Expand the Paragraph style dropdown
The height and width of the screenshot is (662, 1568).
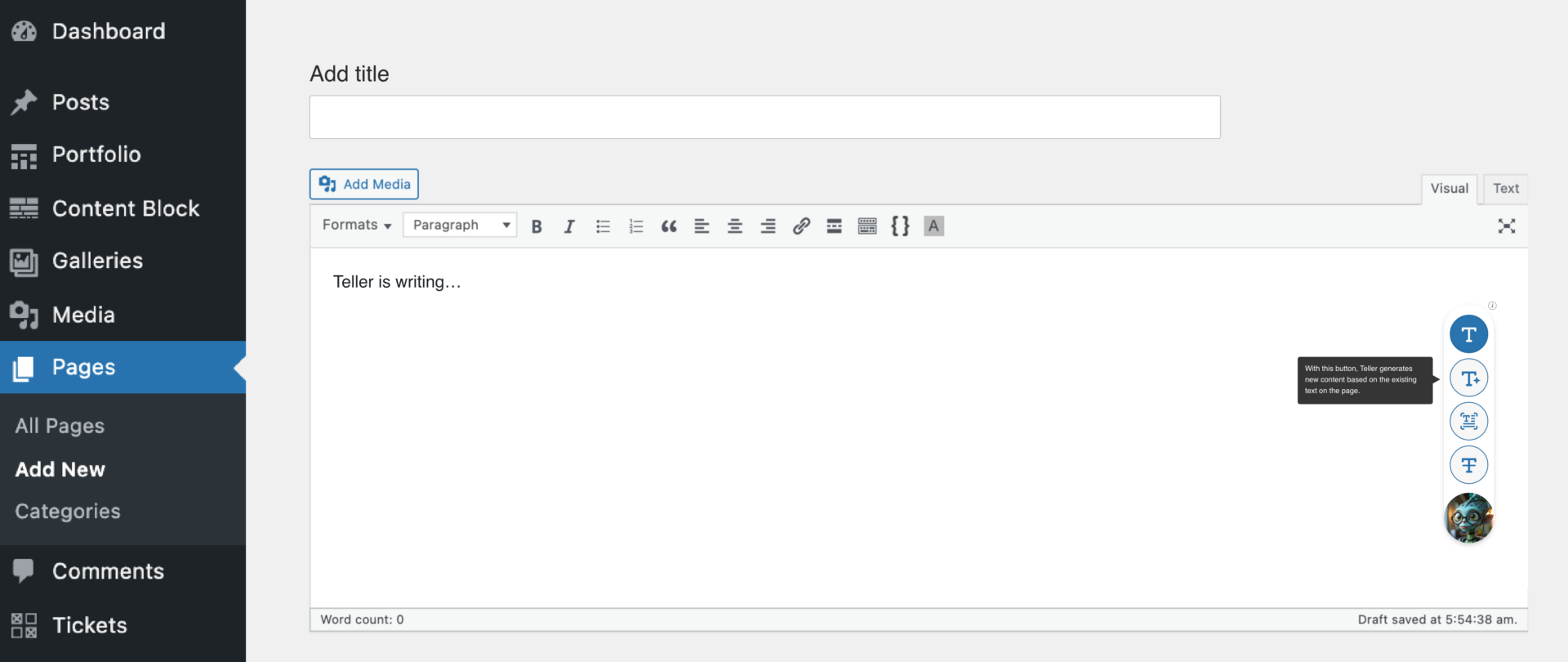[x=460, y=225]
